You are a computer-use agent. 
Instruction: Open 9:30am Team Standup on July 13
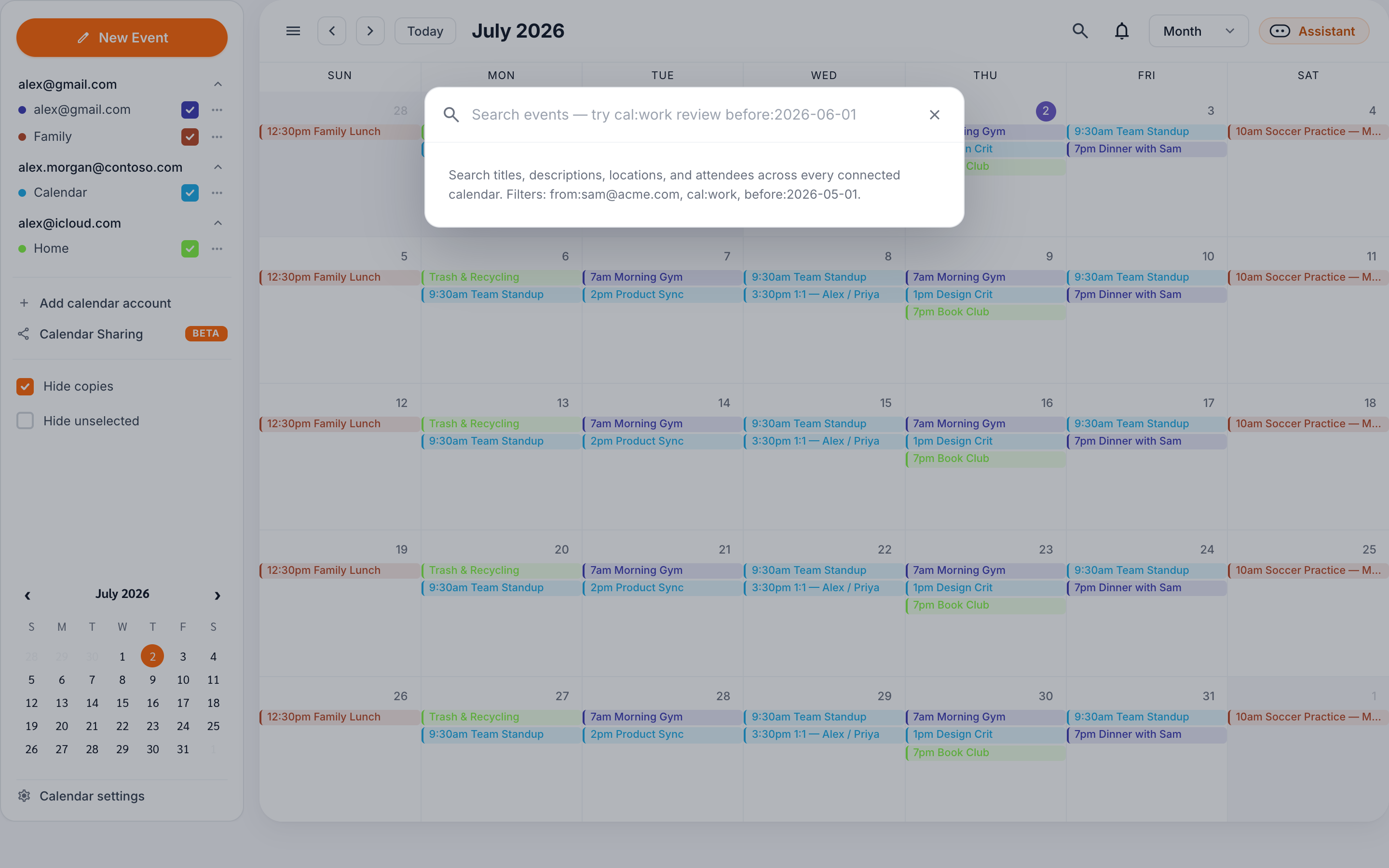(501, 441)
